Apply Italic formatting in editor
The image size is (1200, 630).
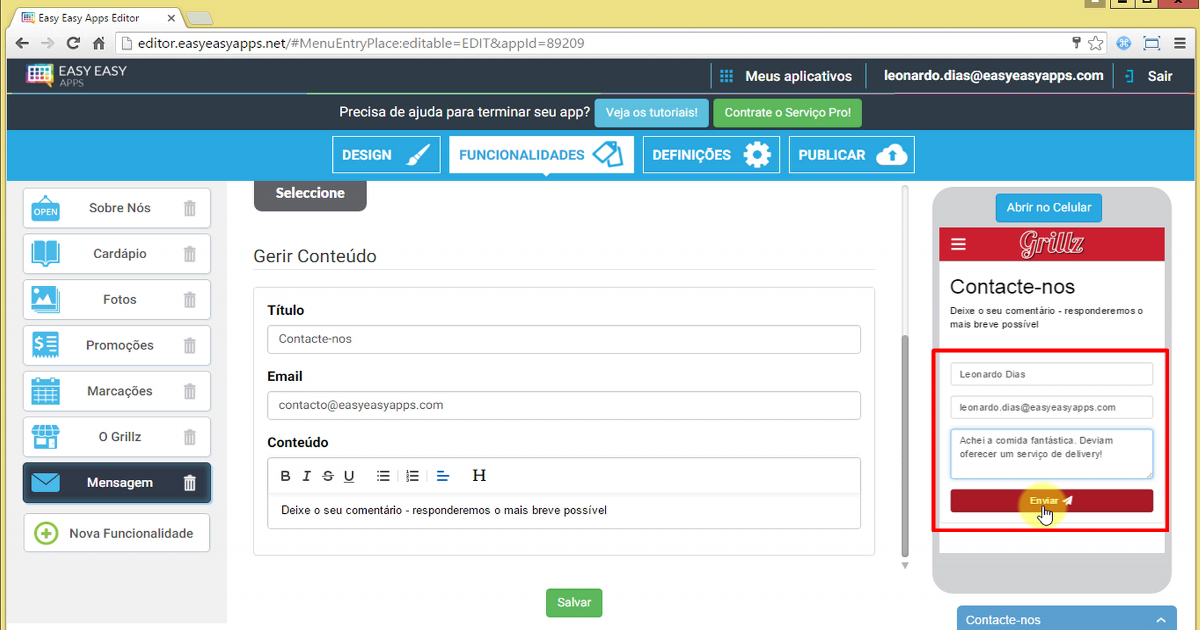pos(307,476)
